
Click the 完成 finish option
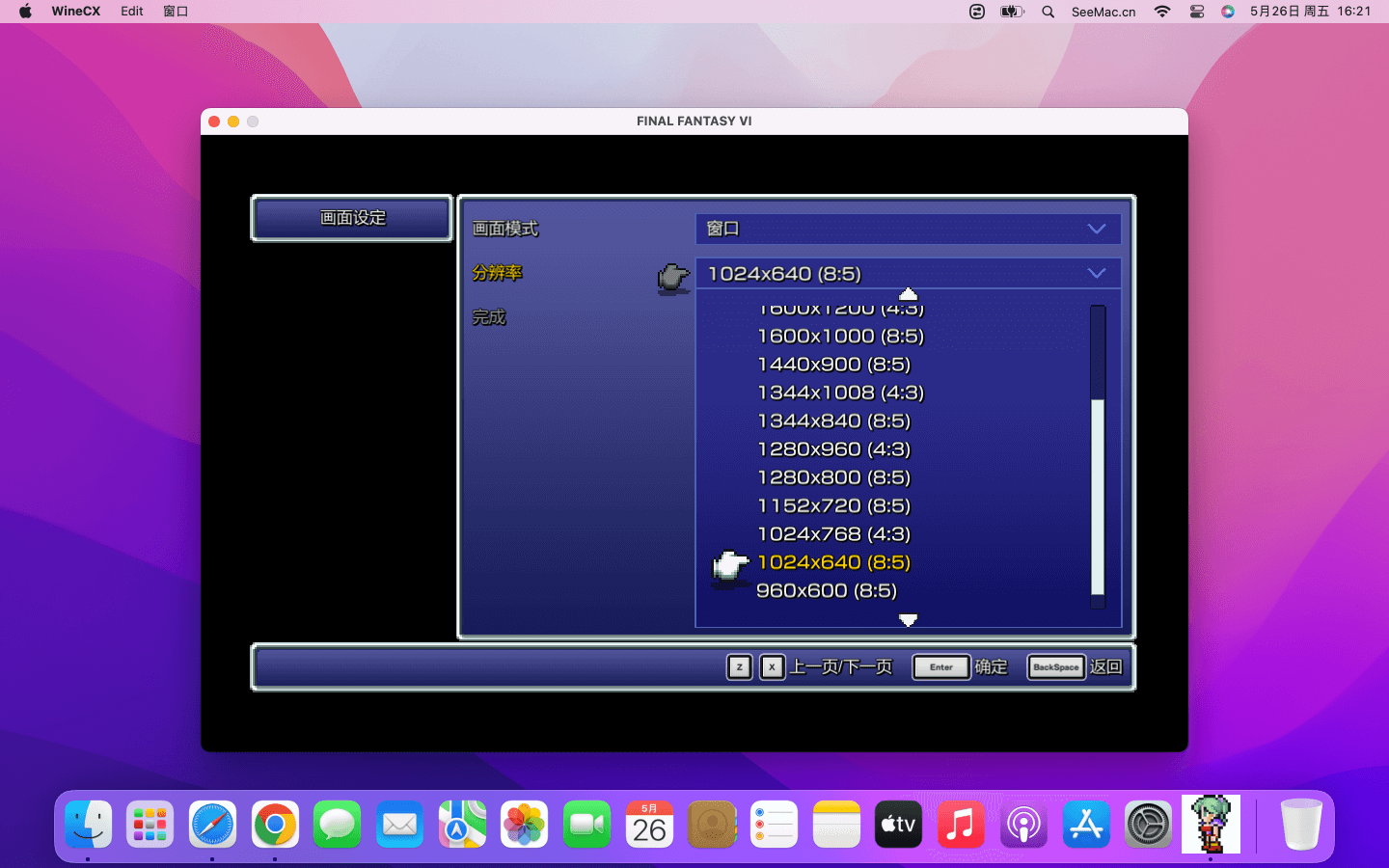489,317
